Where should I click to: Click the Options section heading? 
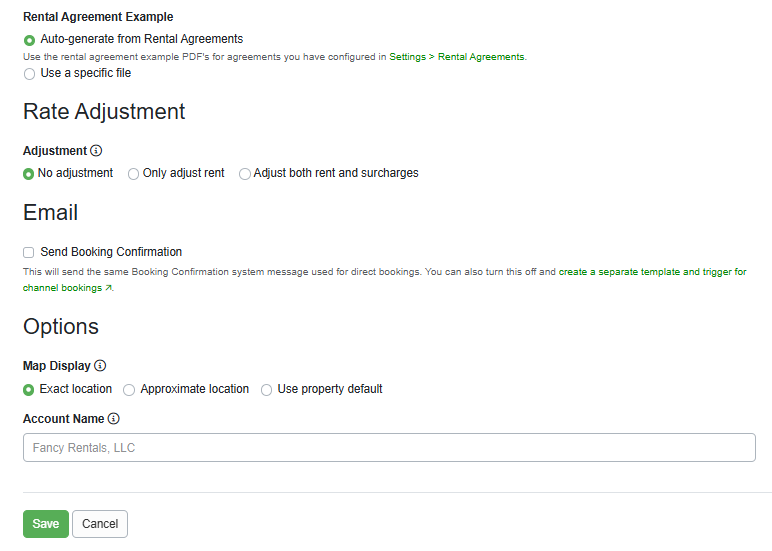point(61,326)
